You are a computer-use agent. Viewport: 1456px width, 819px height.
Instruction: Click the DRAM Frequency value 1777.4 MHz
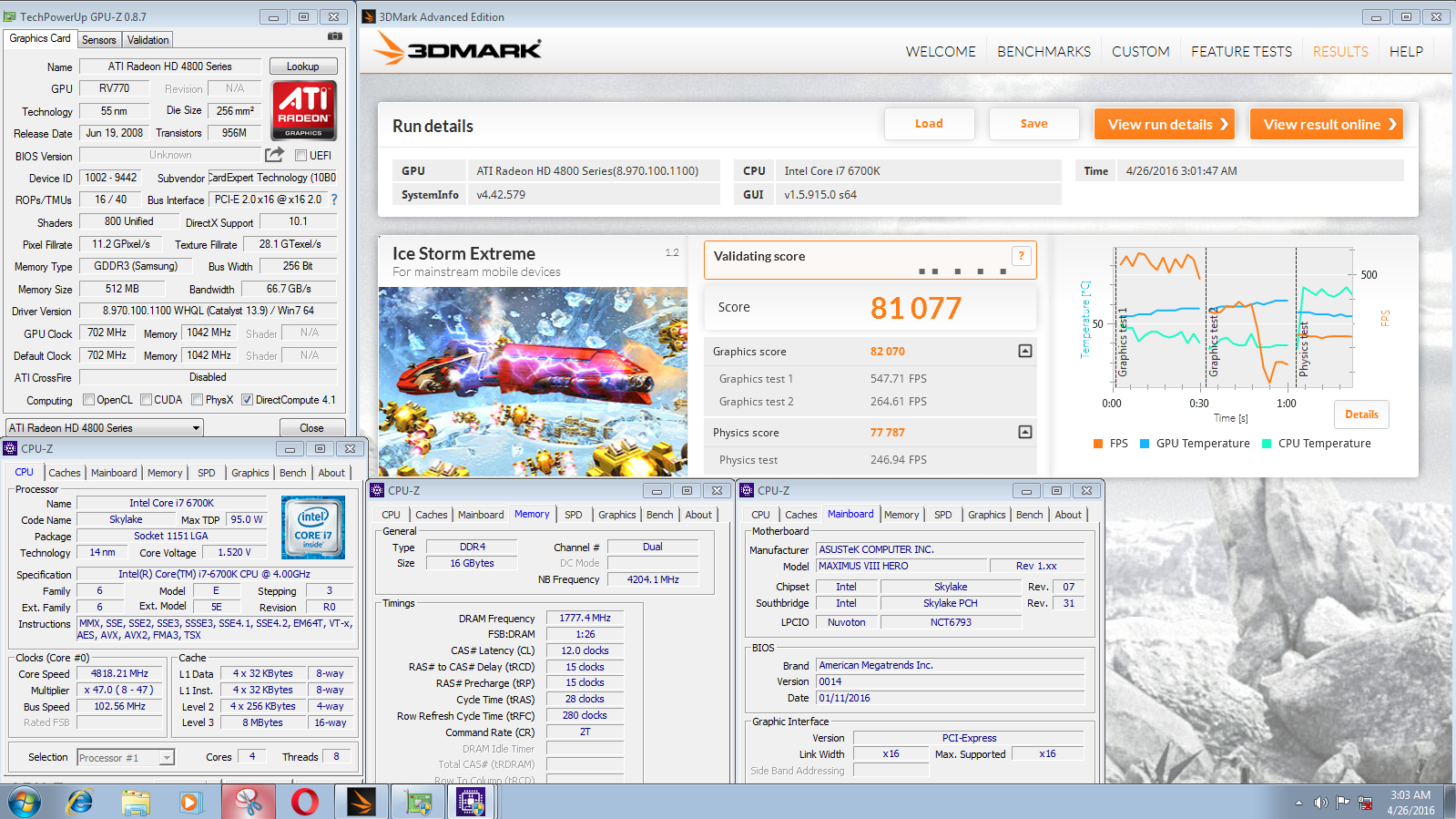click(x=585, y=618)
